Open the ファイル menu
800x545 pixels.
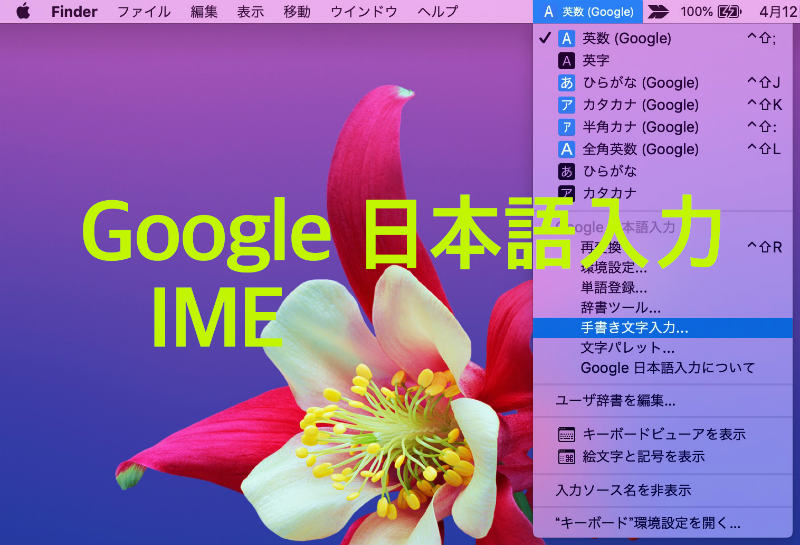(x=144, y=11)
